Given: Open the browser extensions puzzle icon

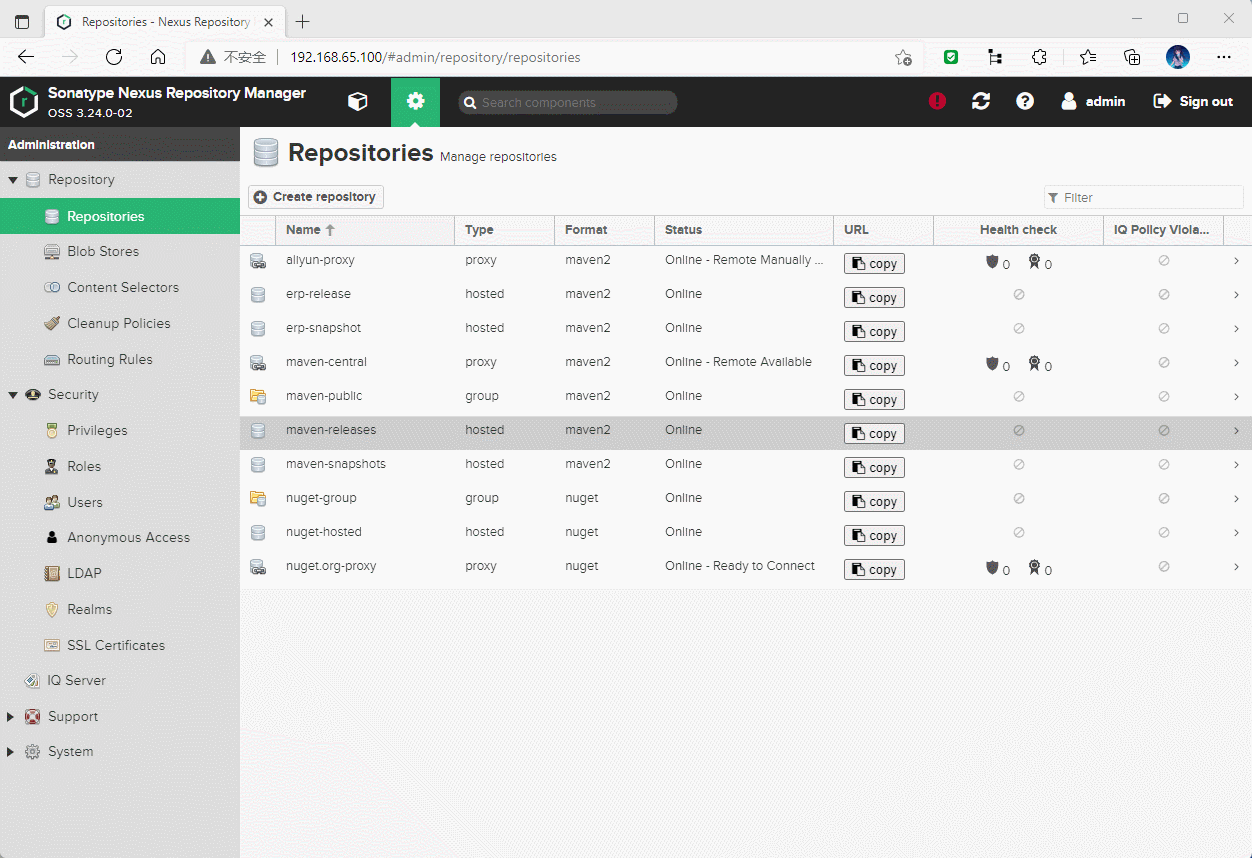Looking at the screenshot, I should [1039, 57].
